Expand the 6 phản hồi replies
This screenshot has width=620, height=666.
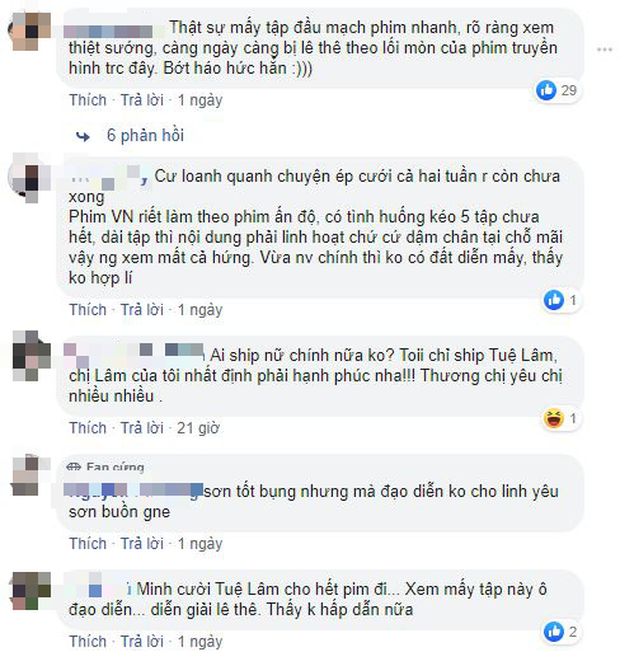(145, 135)
